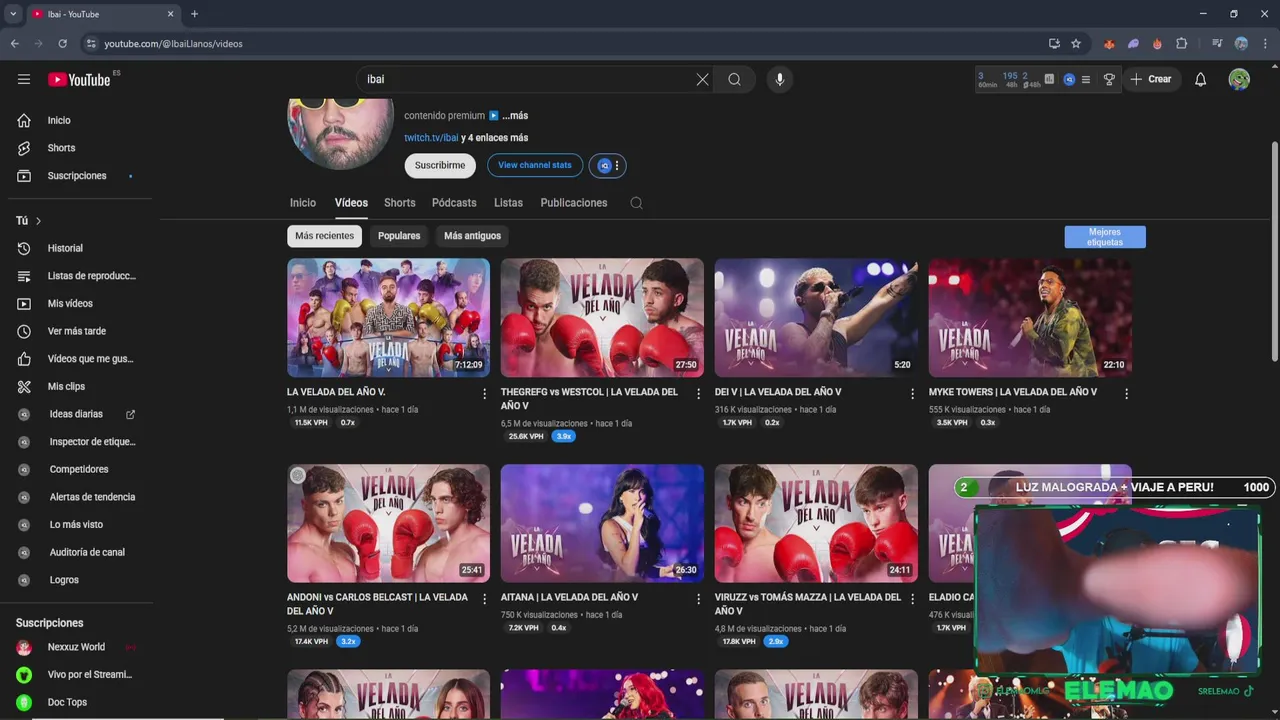Reload the page
Viewport: 1280px width, 720px height.
coord(62,44)
